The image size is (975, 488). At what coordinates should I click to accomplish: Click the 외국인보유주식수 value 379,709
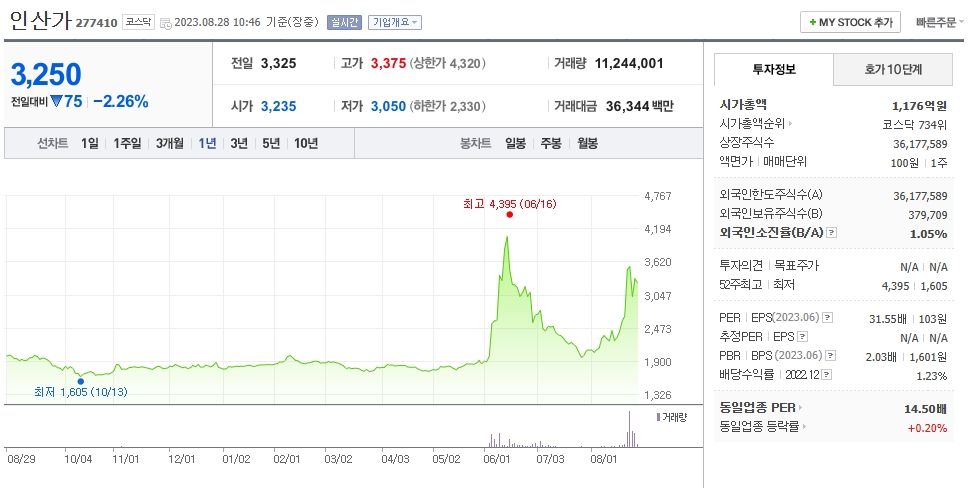(928, 215)
